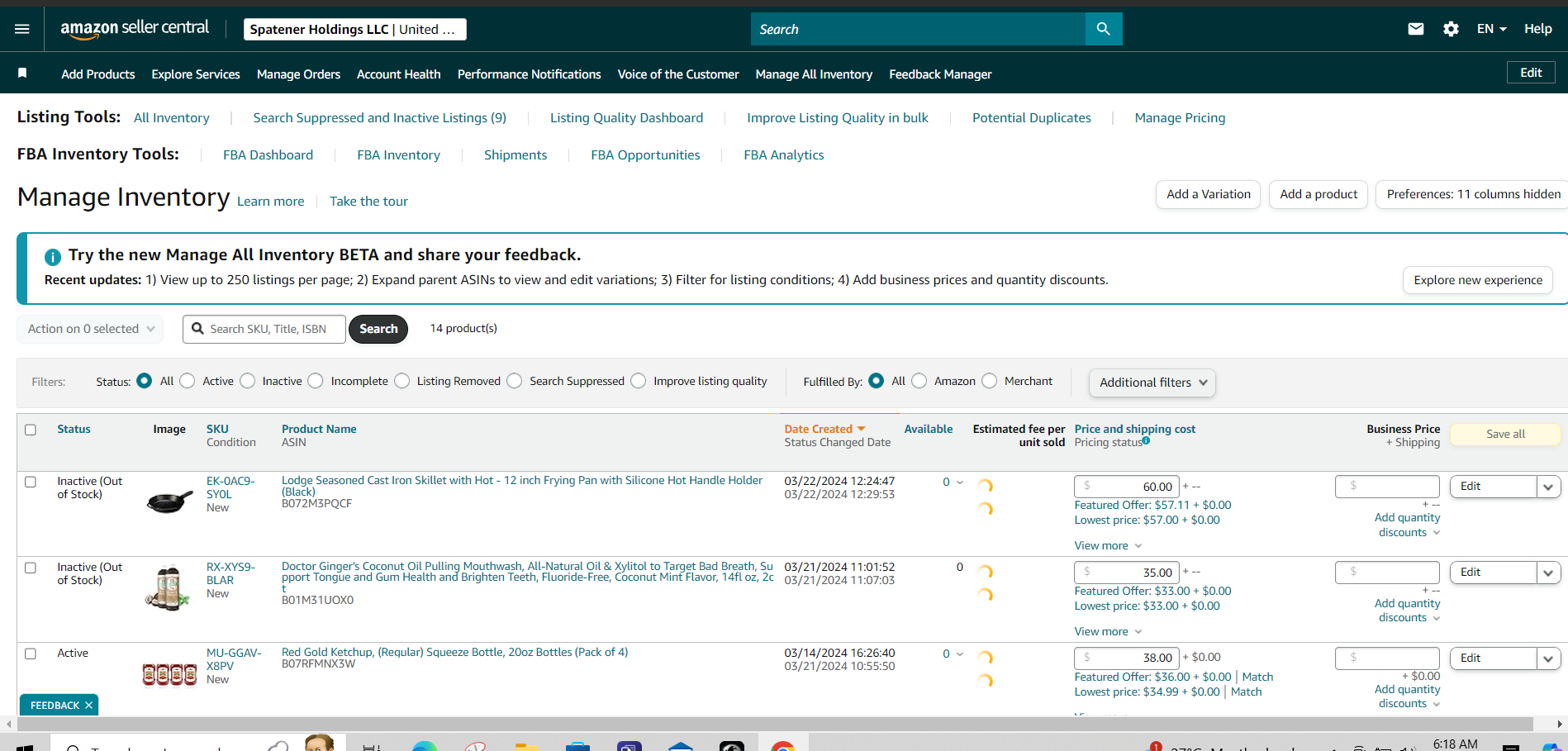Open the EN language dropdown
This screenshot has height=751, width=1568.
coord(1492,29)
